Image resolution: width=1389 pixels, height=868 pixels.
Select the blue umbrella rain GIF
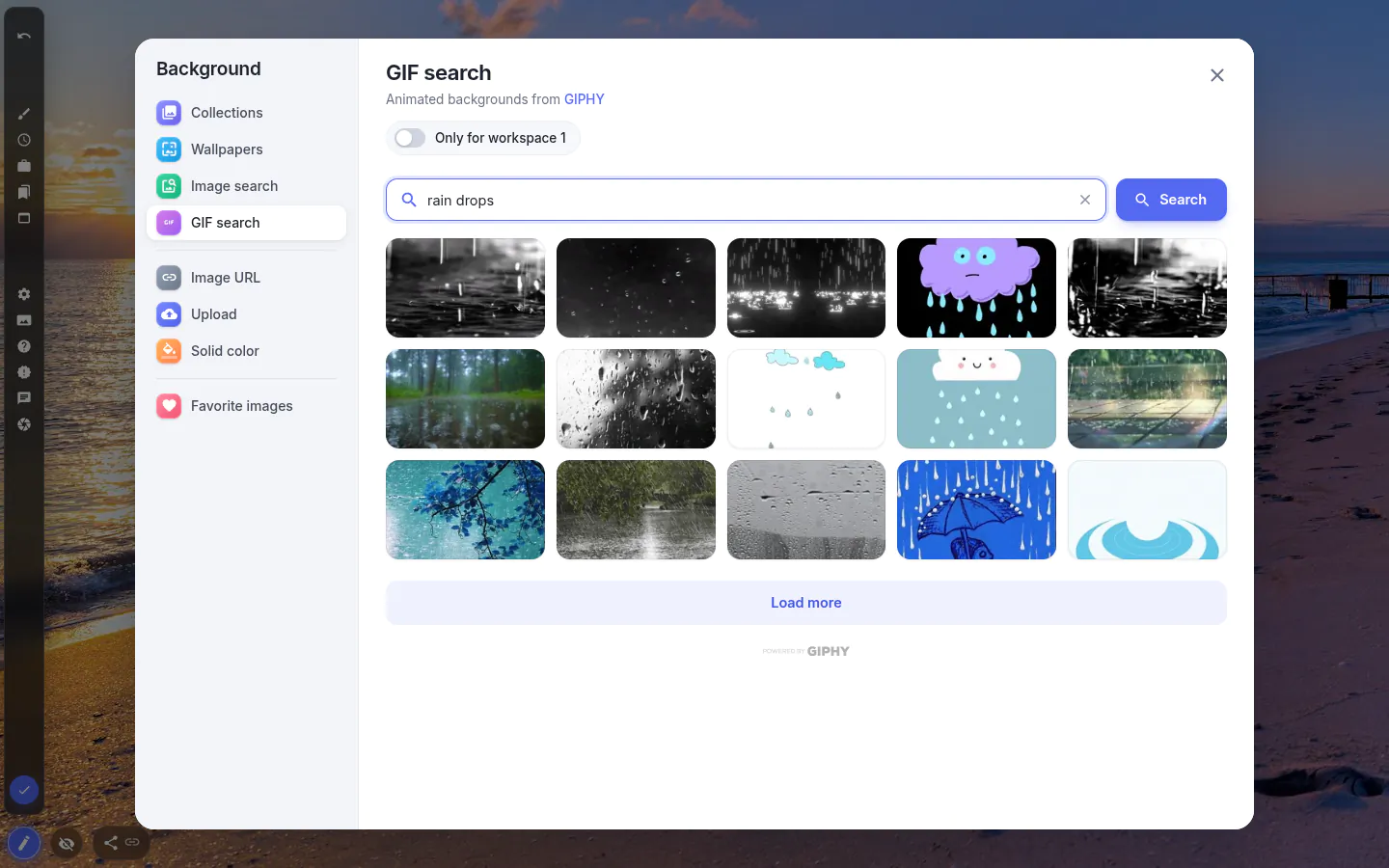(x=976, y=509)
